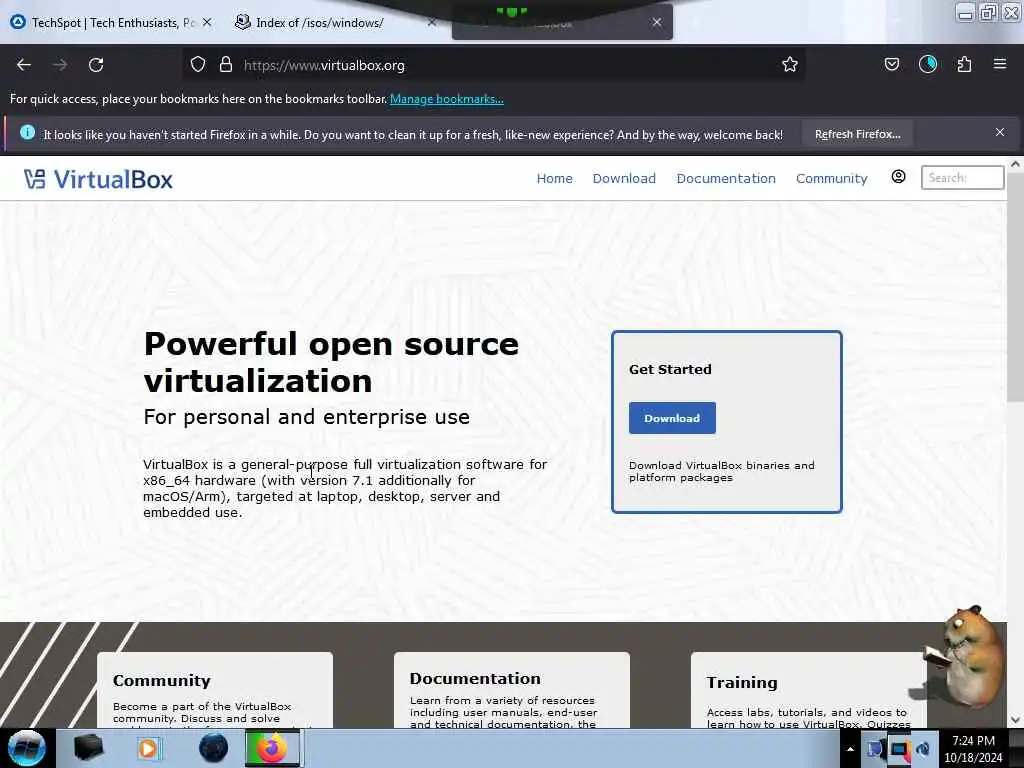The width and height of the screenshot is (1024, 768).
Task: Close the Index of /isos/windows/ tab
Action: pyautogui.click(x=432, y=22)
